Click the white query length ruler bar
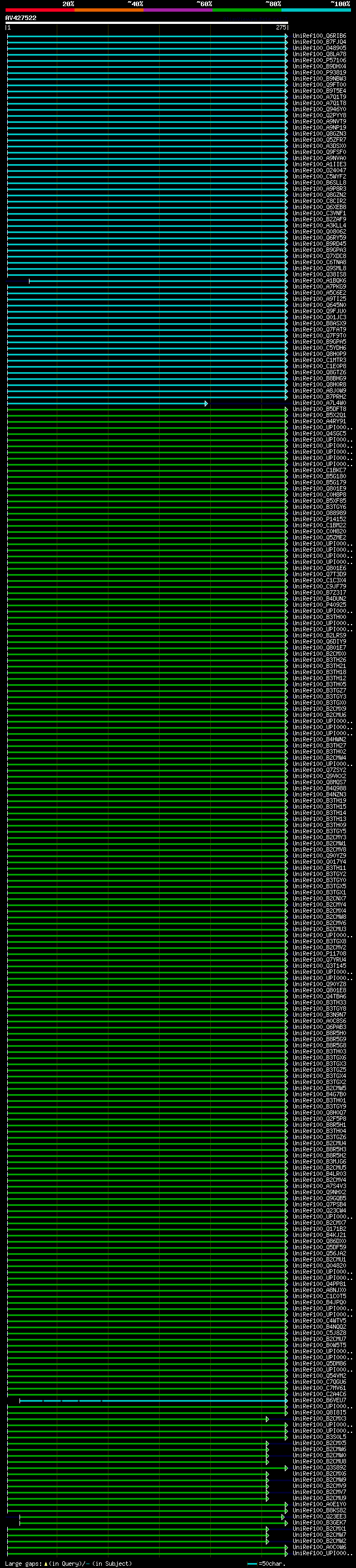356x1568 pixels. pos(147,22)
